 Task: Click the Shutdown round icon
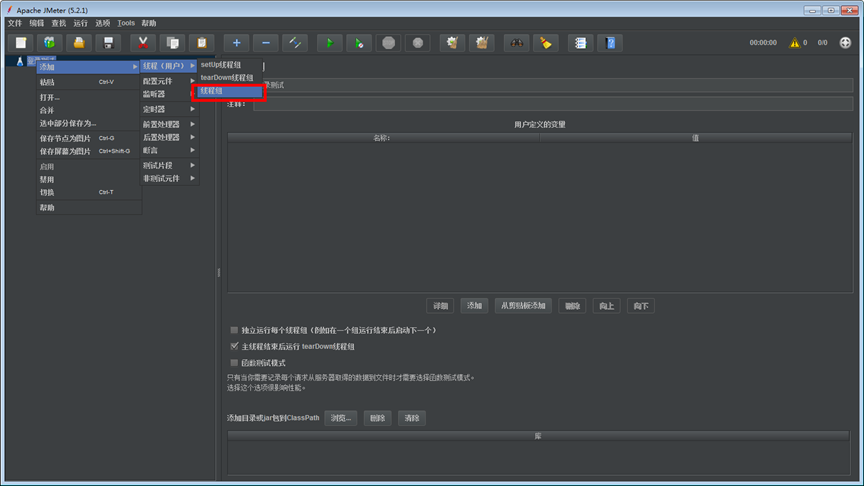tap(418, 43)
